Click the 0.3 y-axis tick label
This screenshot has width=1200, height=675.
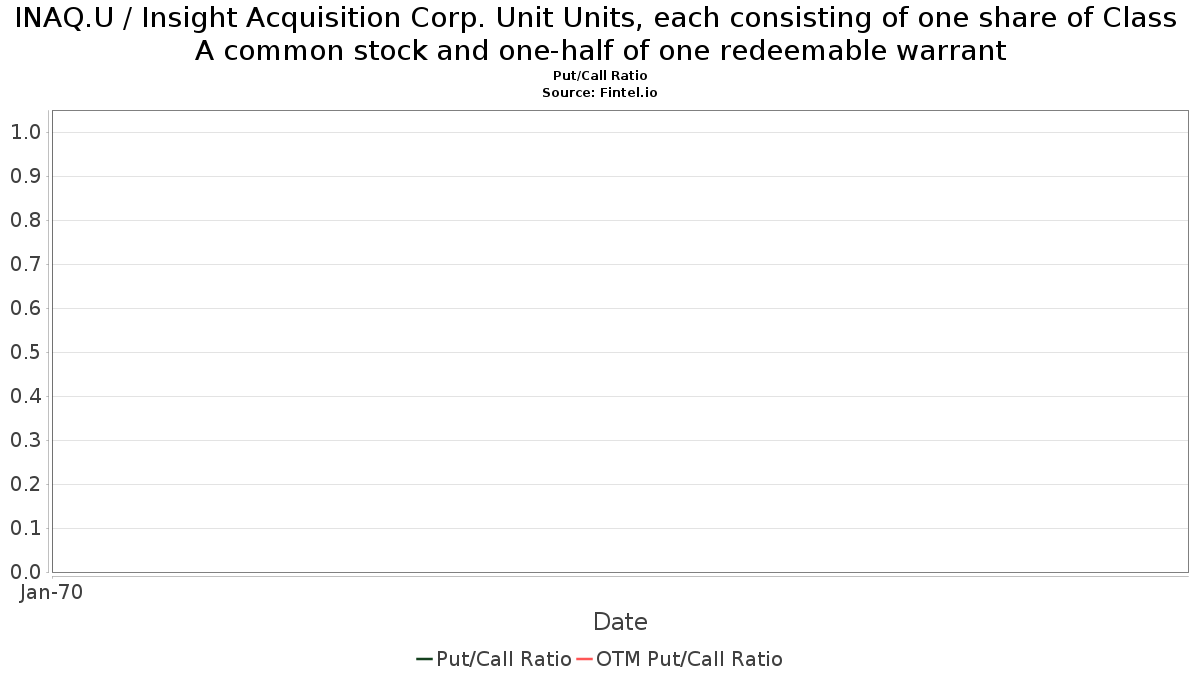26,440
